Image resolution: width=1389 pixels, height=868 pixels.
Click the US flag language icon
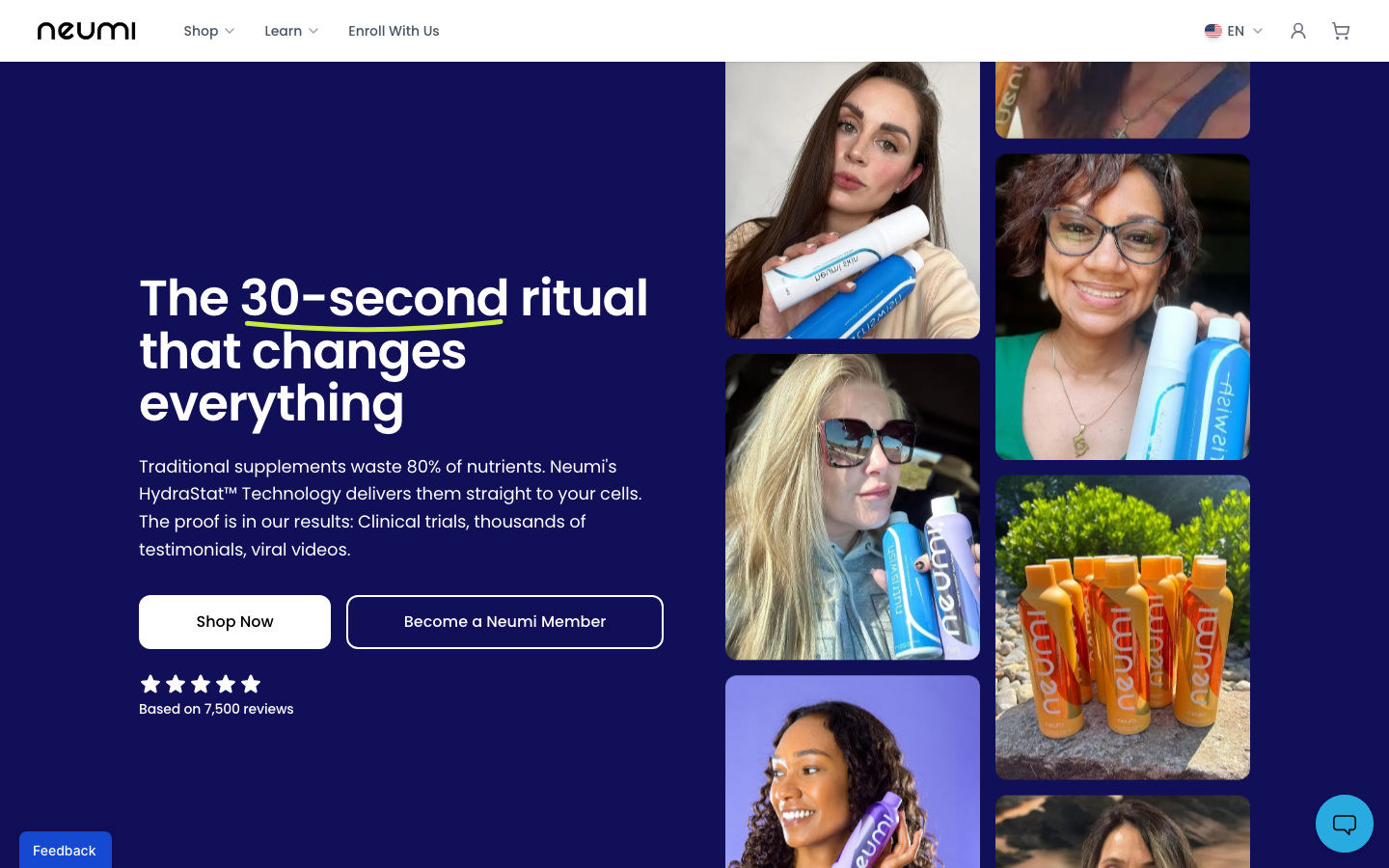tap(1213, 31)
